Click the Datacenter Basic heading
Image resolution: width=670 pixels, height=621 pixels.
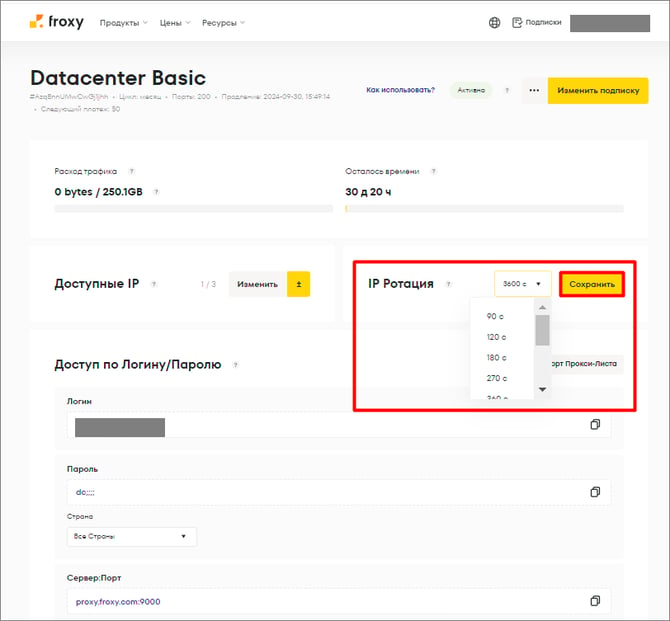[118, 78]
